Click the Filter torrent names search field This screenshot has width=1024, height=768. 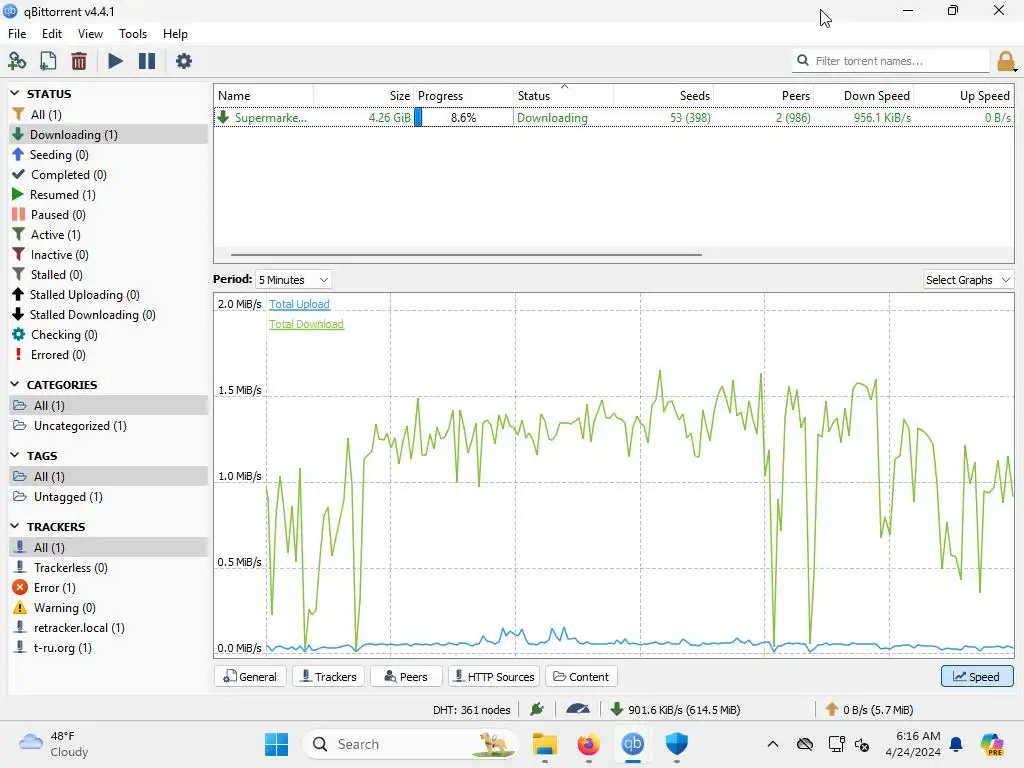(890, 61)
